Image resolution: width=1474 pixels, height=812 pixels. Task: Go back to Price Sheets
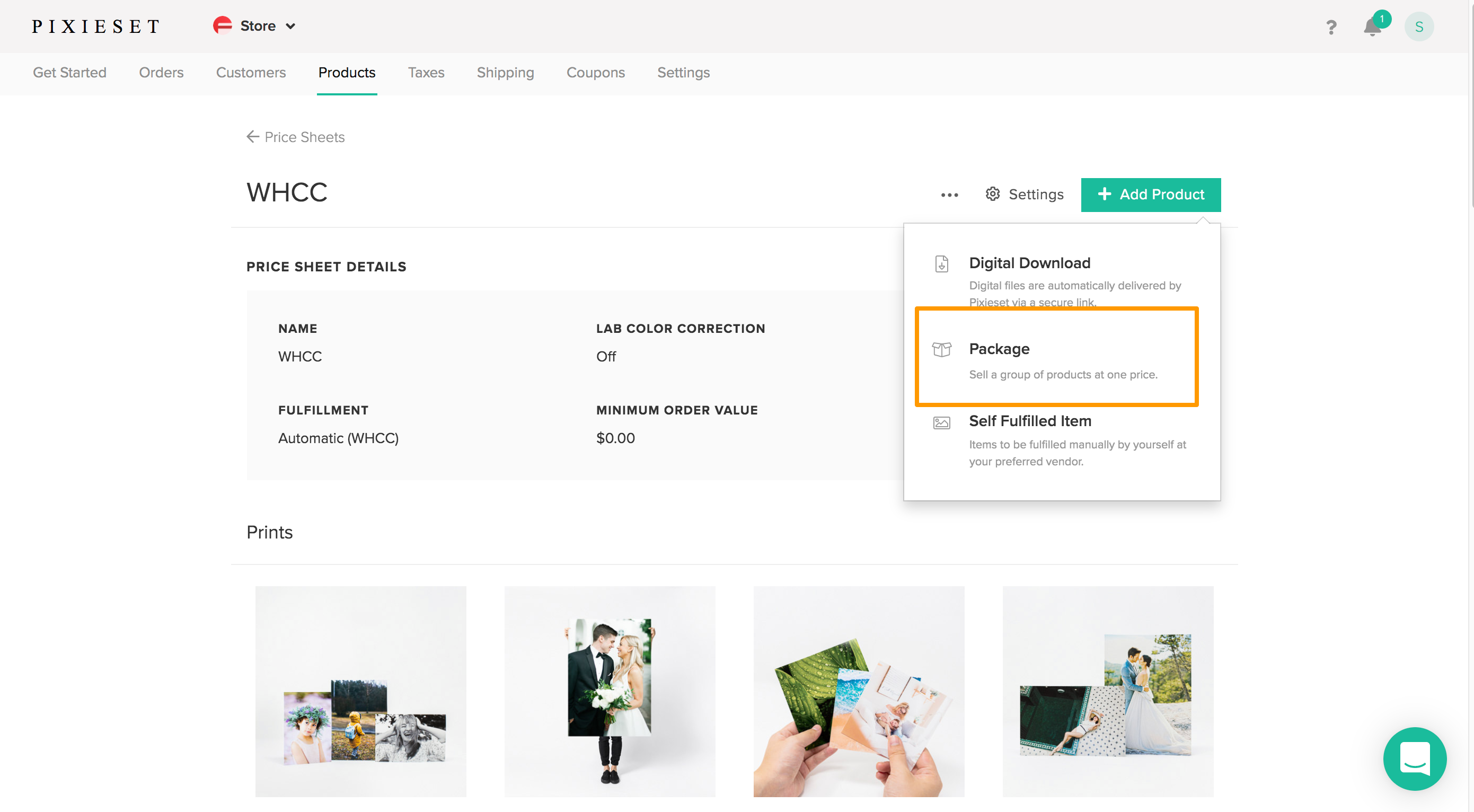(x=295, y=137)
